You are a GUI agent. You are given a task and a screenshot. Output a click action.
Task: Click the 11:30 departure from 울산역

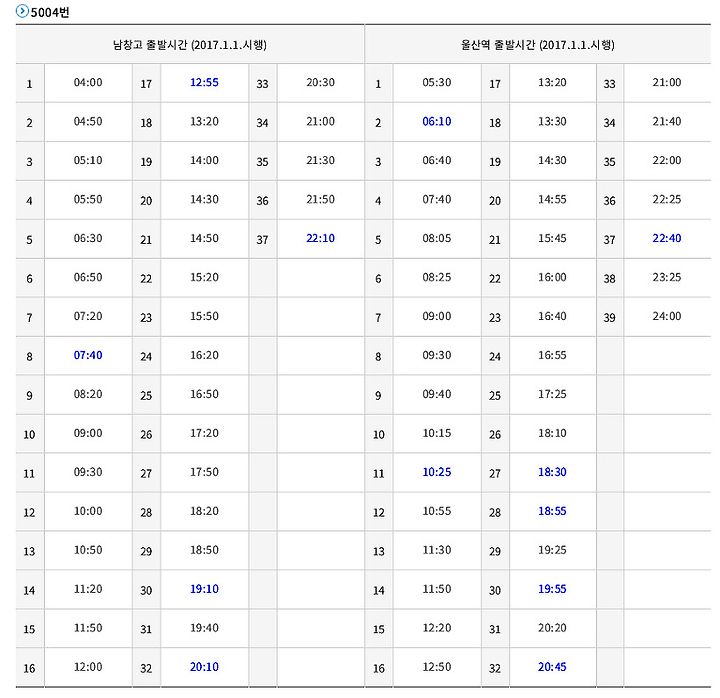click(x=437, y=550)
